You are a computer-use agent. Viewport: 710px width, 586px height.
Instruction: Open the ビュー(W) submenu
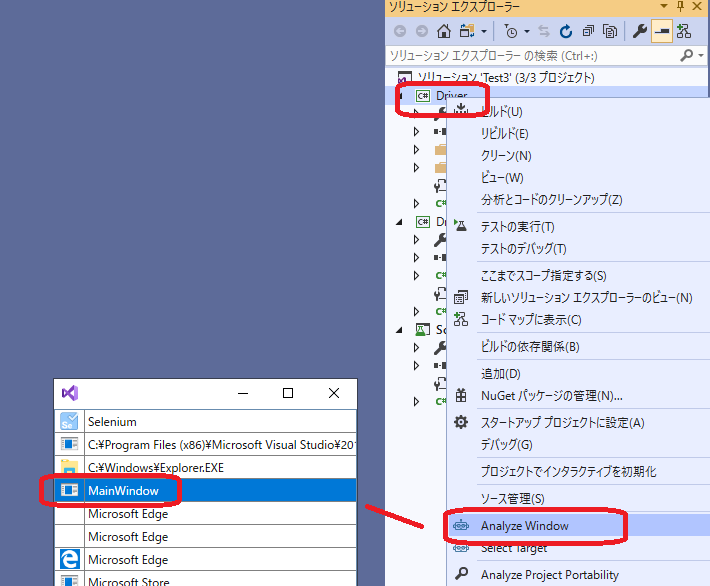[x=502, y=178]
